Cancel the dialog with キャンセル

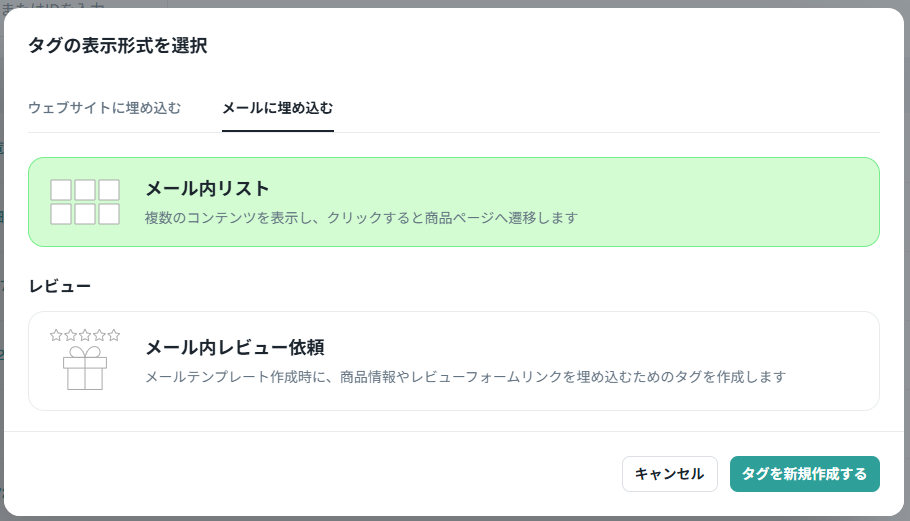[x=670, y=474]
